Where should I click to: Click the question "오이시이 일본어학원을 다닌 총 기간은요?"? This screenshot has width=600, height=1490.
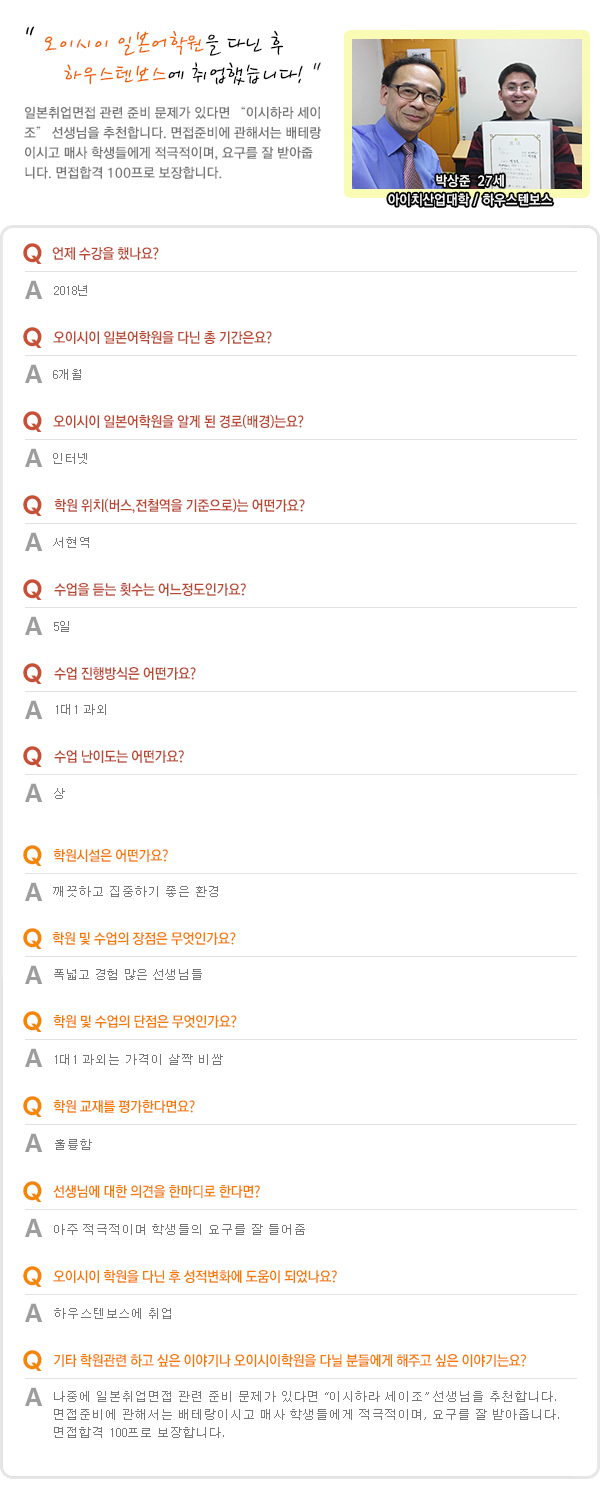coord(162,337)
